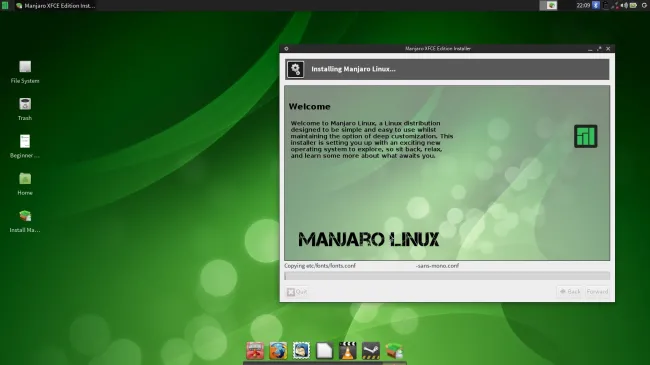Click the 22:09 clock in panel
This screenshot has height=365, width=650.
coord(583,5)
